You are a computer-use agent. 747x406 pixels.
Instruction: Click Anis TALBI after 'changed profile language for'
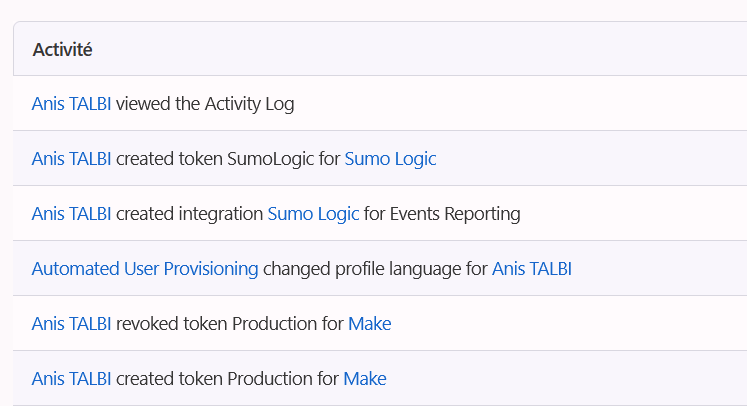[531, 268]
